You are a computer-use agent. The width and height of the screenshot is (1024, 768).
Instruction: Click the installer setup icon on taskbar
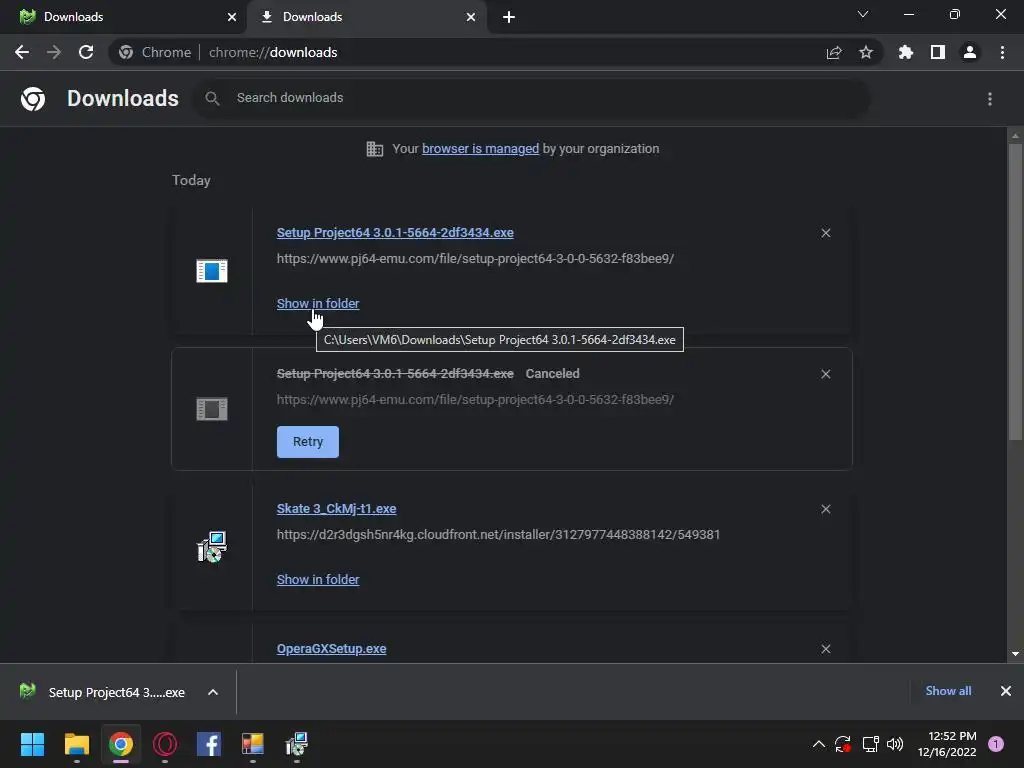296,744
